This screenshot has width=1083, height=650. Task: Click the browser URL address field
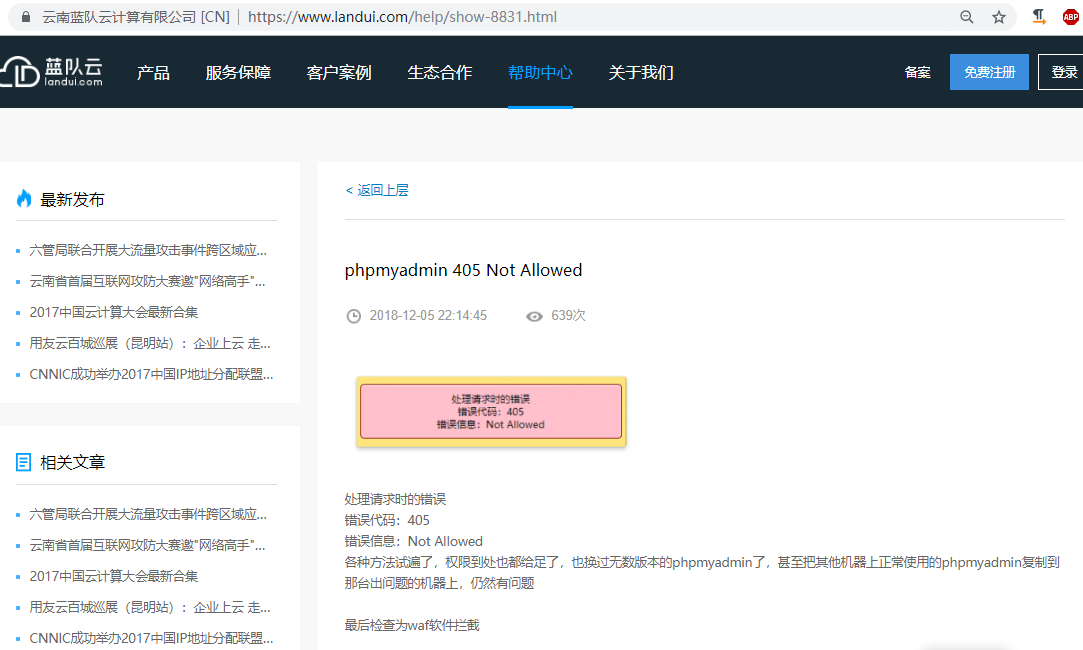[600, 17]
